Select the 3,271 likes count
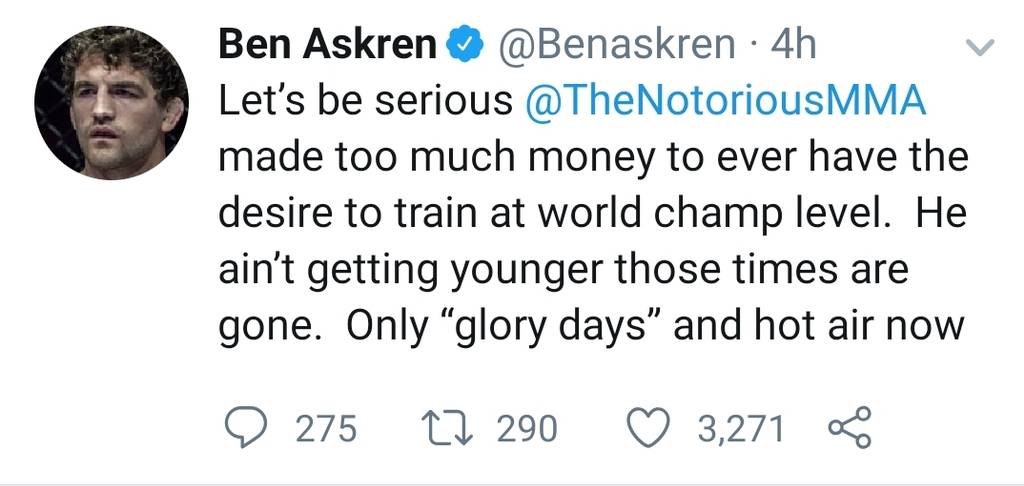The height and width of the screenshot is (486, 1024). (740, 429)
